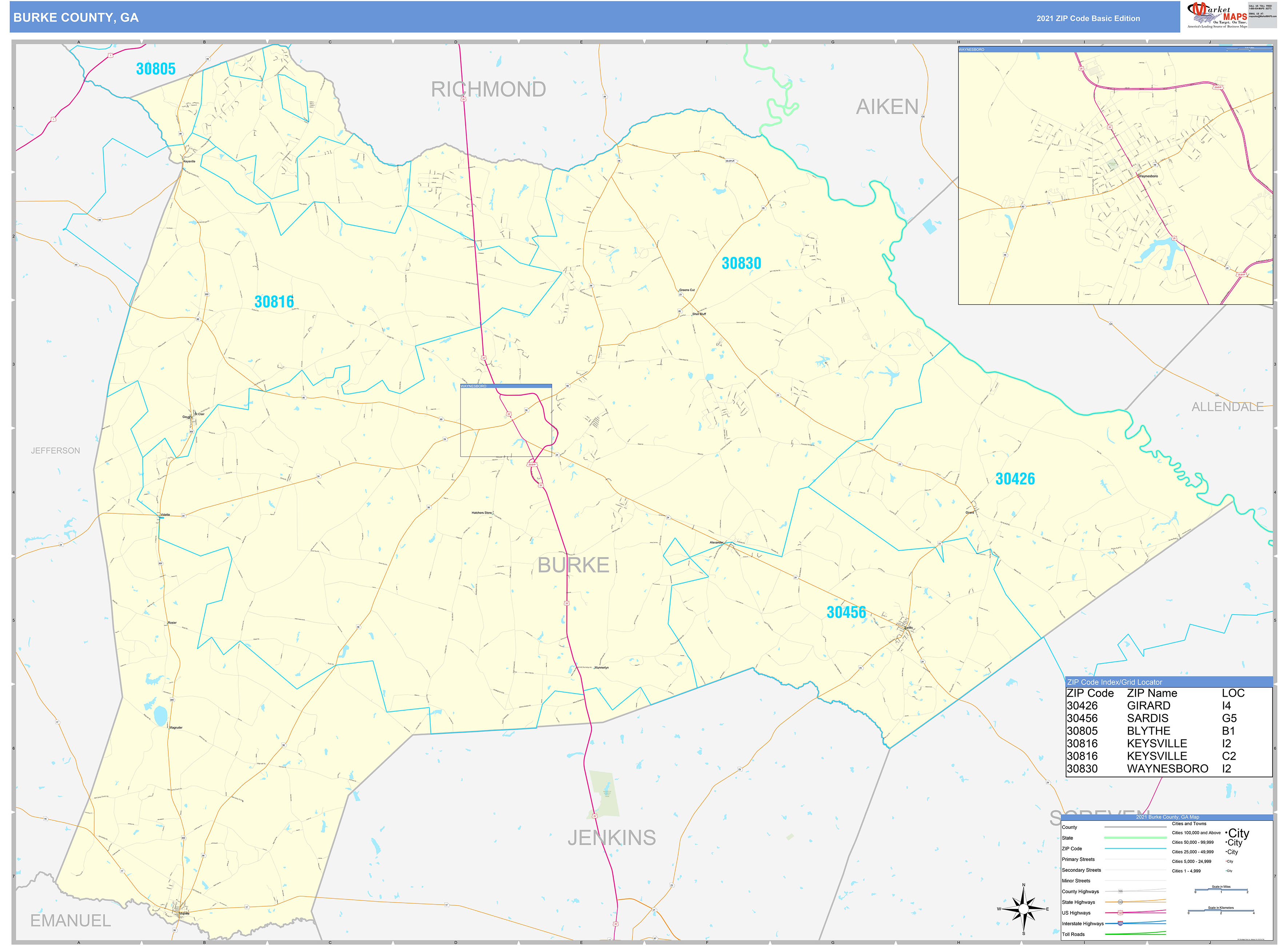The height and width of the screenshot is (946, 1288).
Task: Click the Munnerlyn town label
Action: point(602,668)
